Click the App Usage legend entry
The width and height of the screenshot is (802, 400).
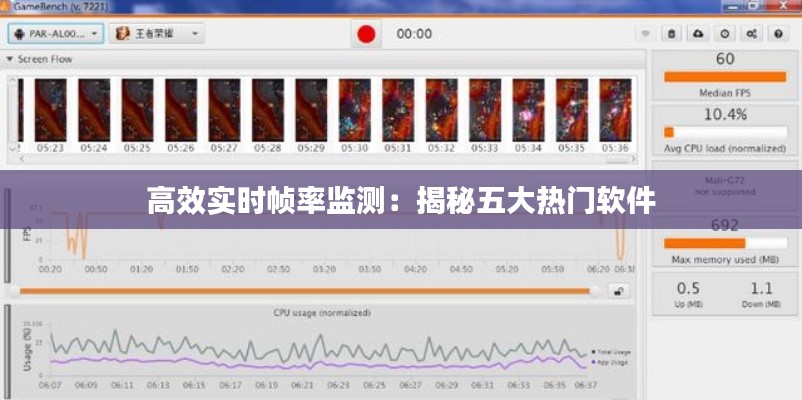(x=609, y=362)
